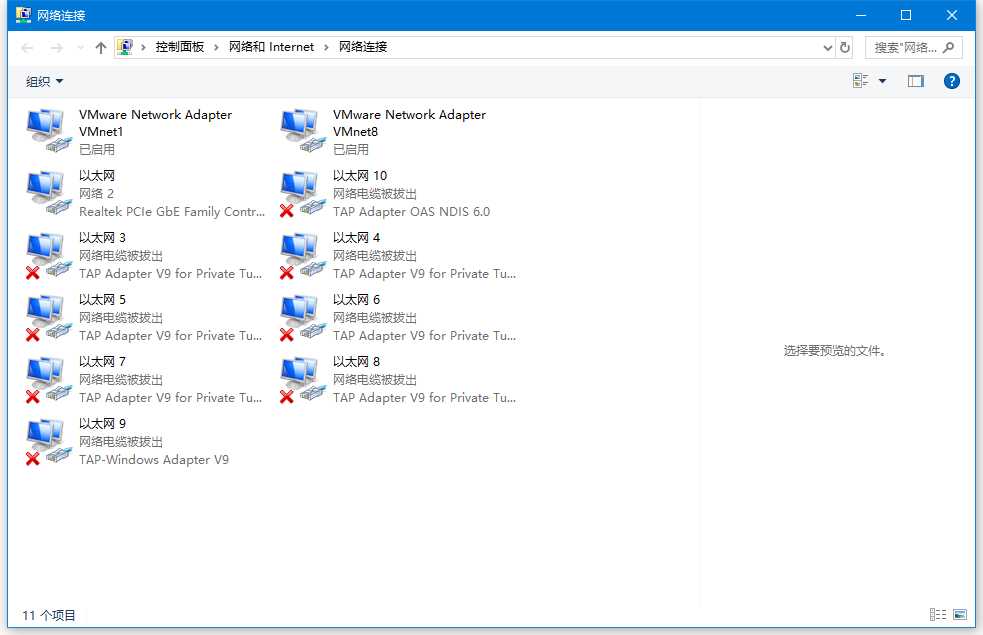983x635 pixels.
Task: Select the 以太网 10 adapter icon
Action: click(302, 192)
